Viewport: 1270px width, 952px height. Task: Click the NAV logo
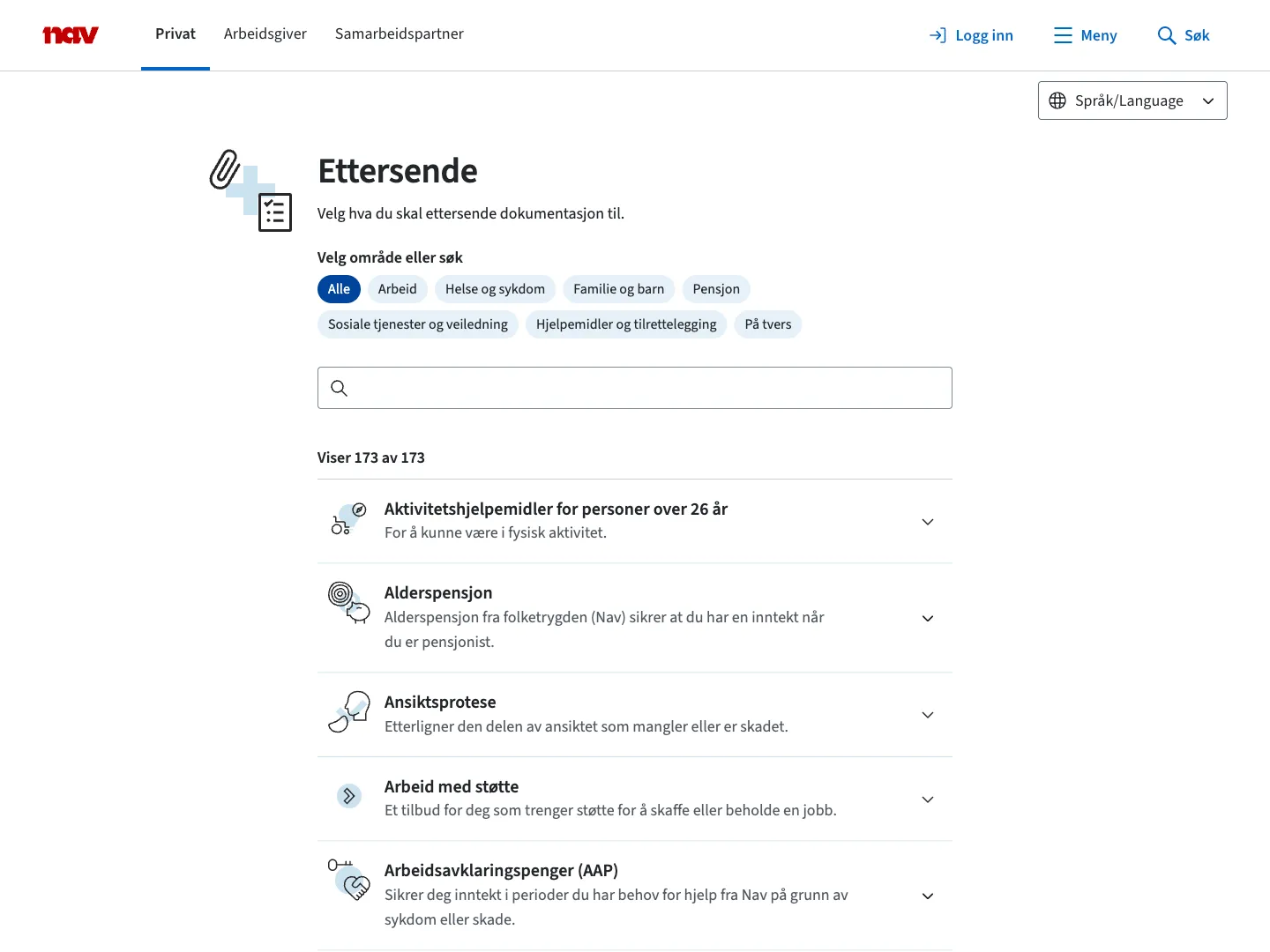(71, 35)
